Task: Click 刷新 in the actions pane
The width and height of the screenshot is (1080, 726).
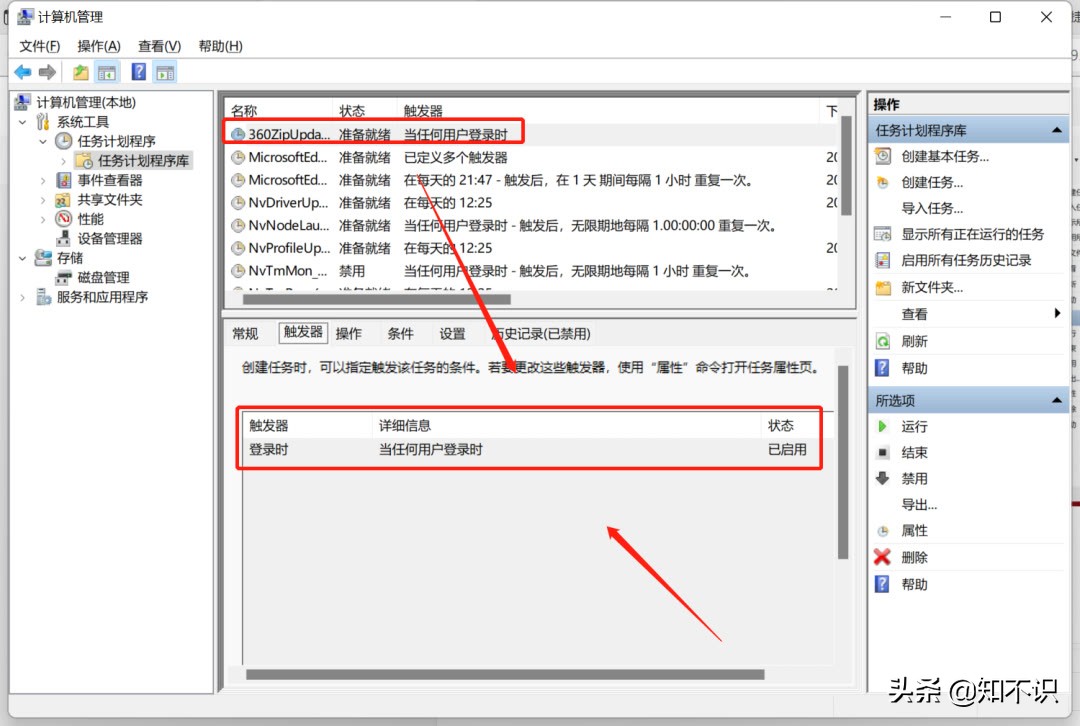Action: tap(914, 341)
